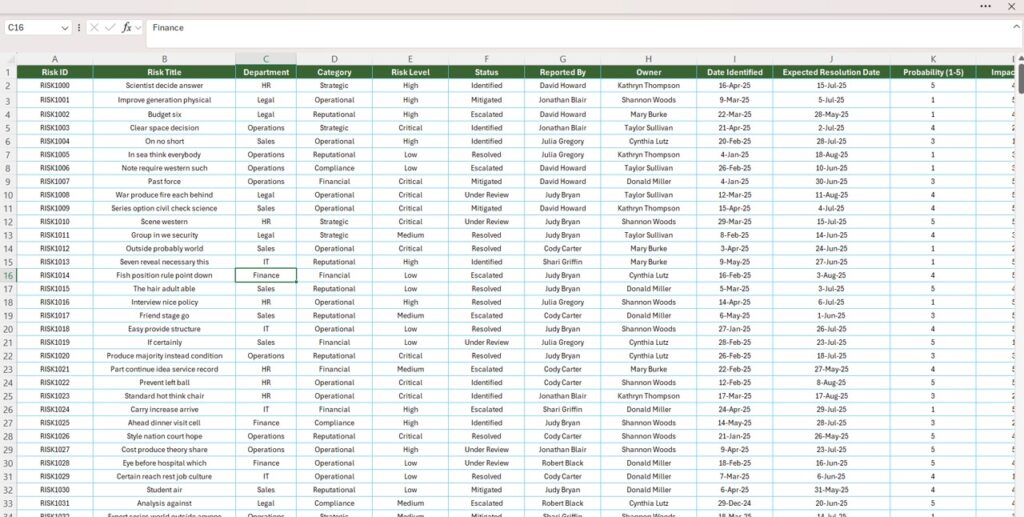
Task: Select cell Certain reach rest job culture
Action: (165, 477)
